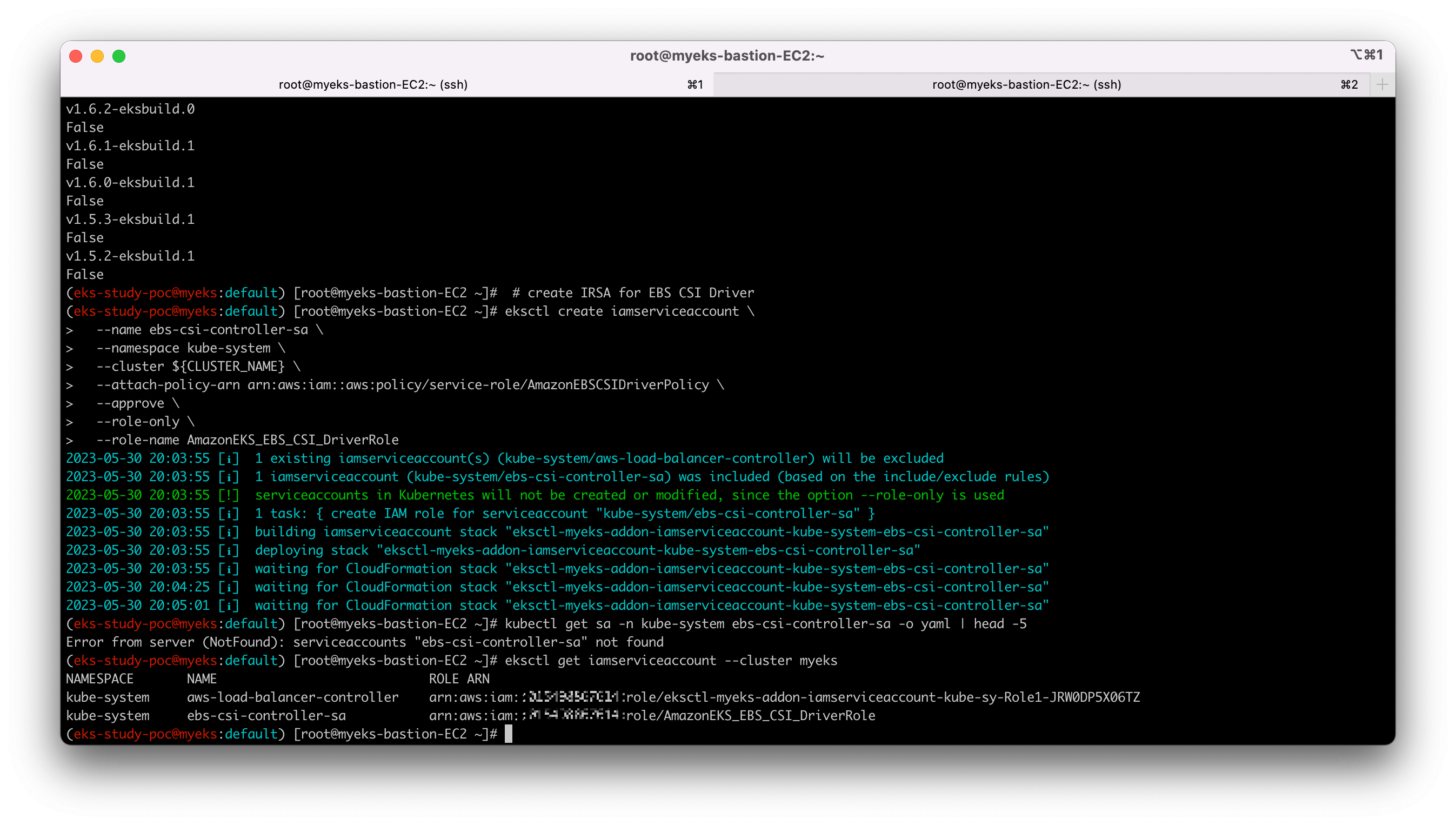
Task: Click the ROLE ARN column header
Action: pos(459,679)
